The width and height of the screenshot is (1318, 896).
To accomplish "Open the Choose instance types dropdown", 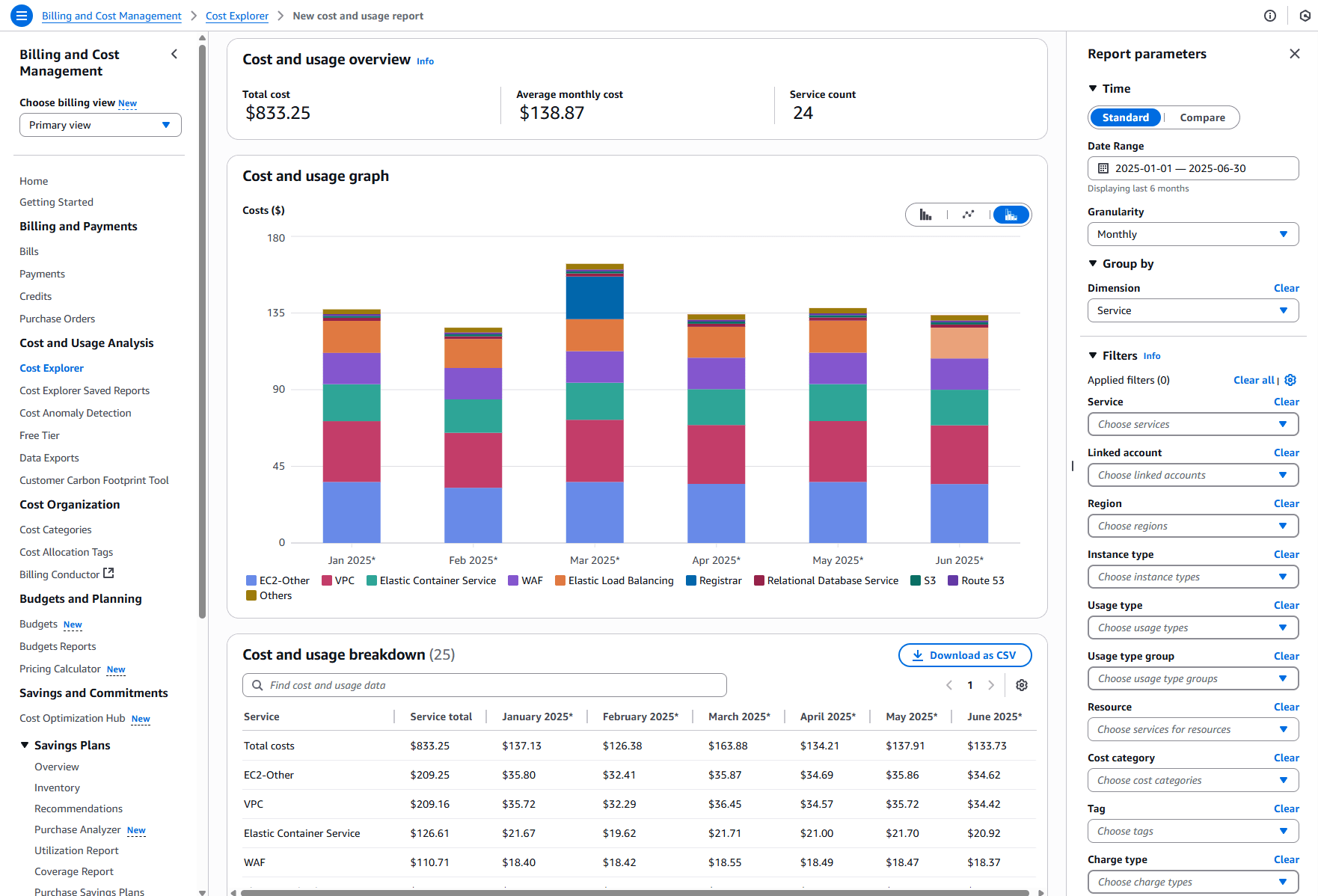I will pos(1193,577).
